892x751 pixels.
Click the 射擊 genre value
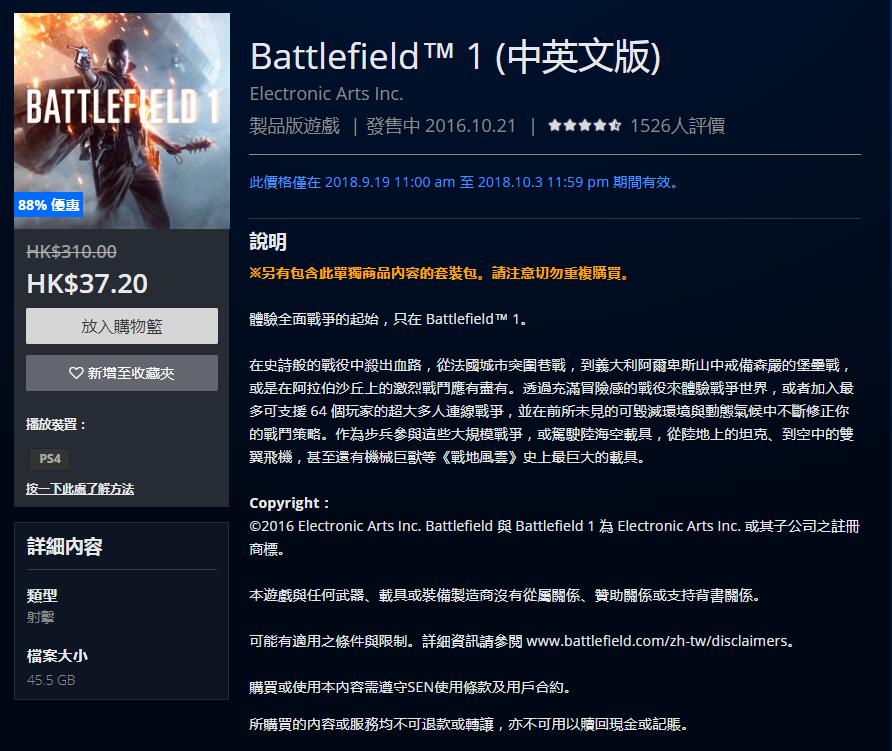(x=41, y=617)
